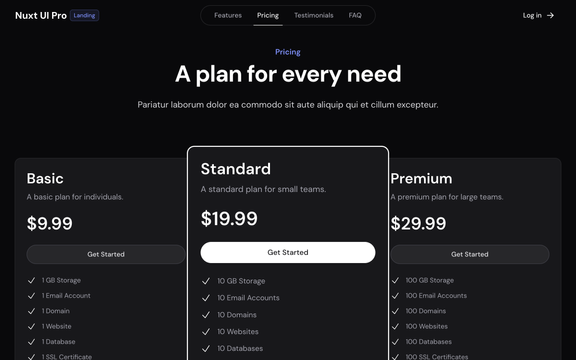Click the Landing badge
This screenshot has height=360, width=576.
(84, 15)
